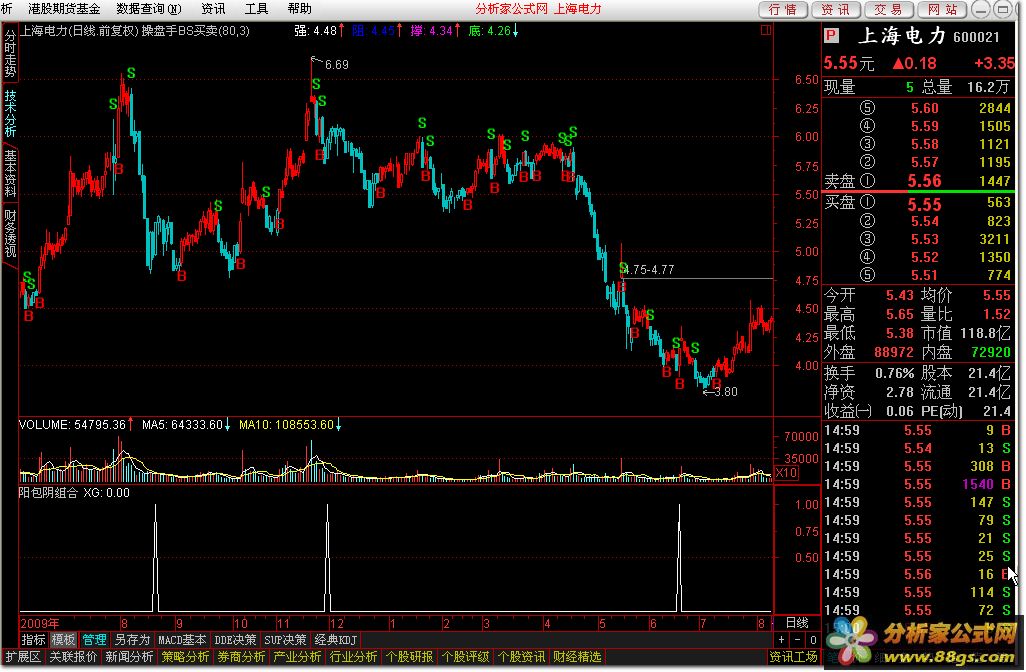The height and width of the screenshot is (672, 1026).
Task: Click the 行情 button at top right
Action: pyautogui.click(x=783, y=9)
